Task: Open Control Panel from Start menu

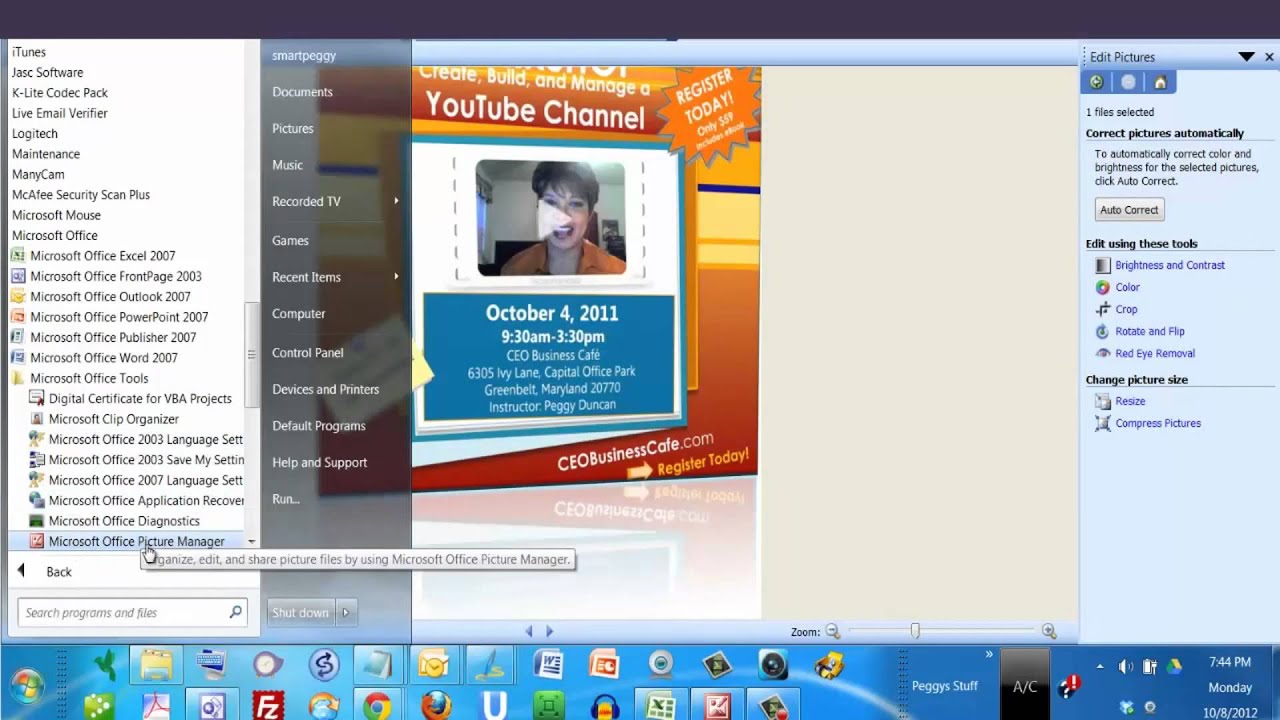Action: 308,352
